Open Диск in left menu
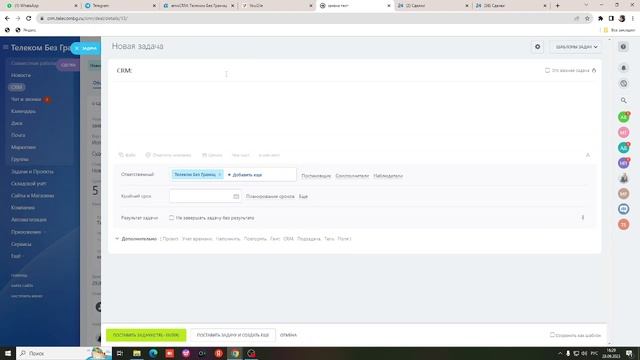This screenshot has height=360, width=640. click(16, 123)
